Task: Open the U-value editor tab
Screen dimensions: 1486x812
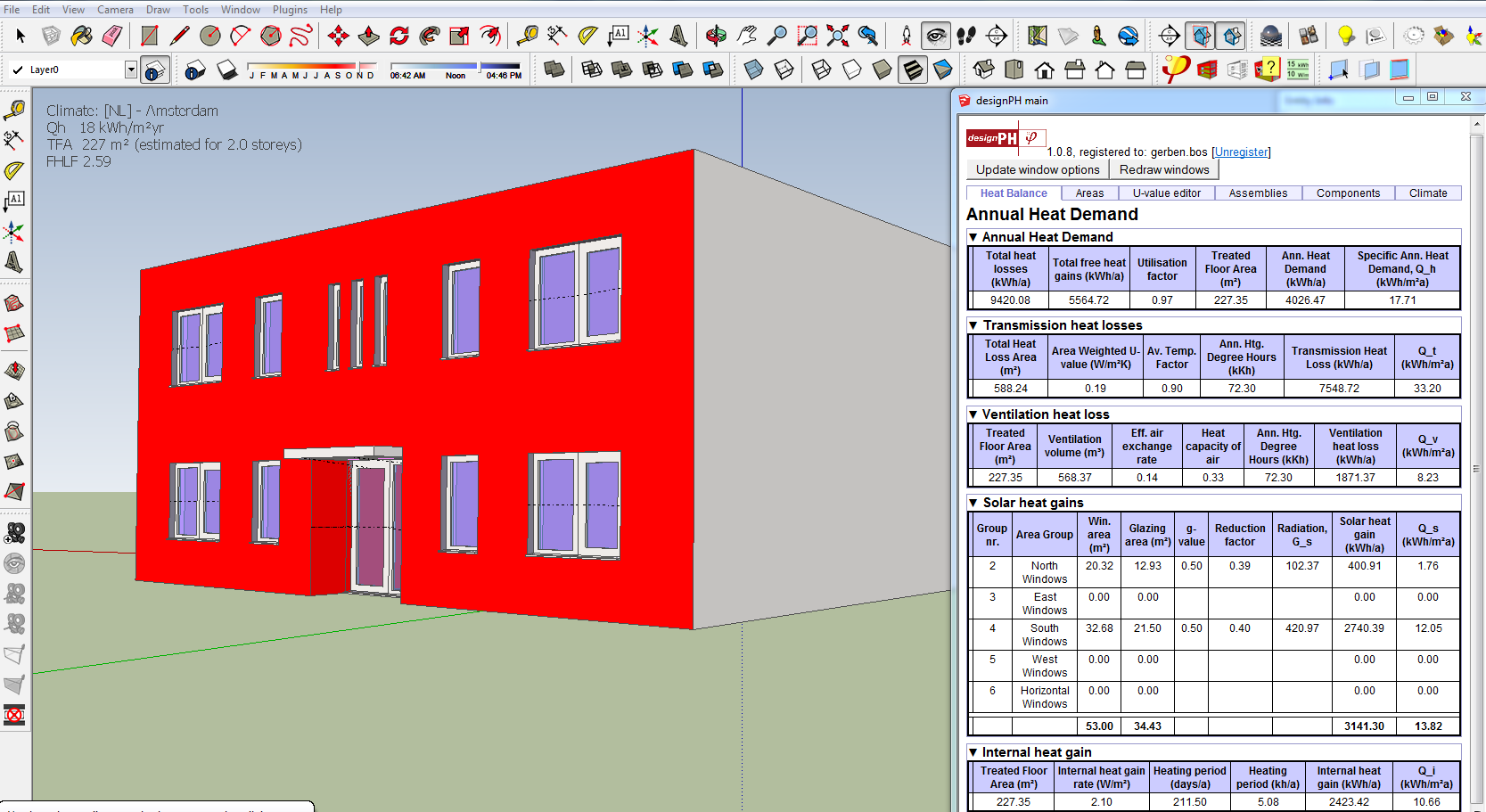Action: 1167,193
